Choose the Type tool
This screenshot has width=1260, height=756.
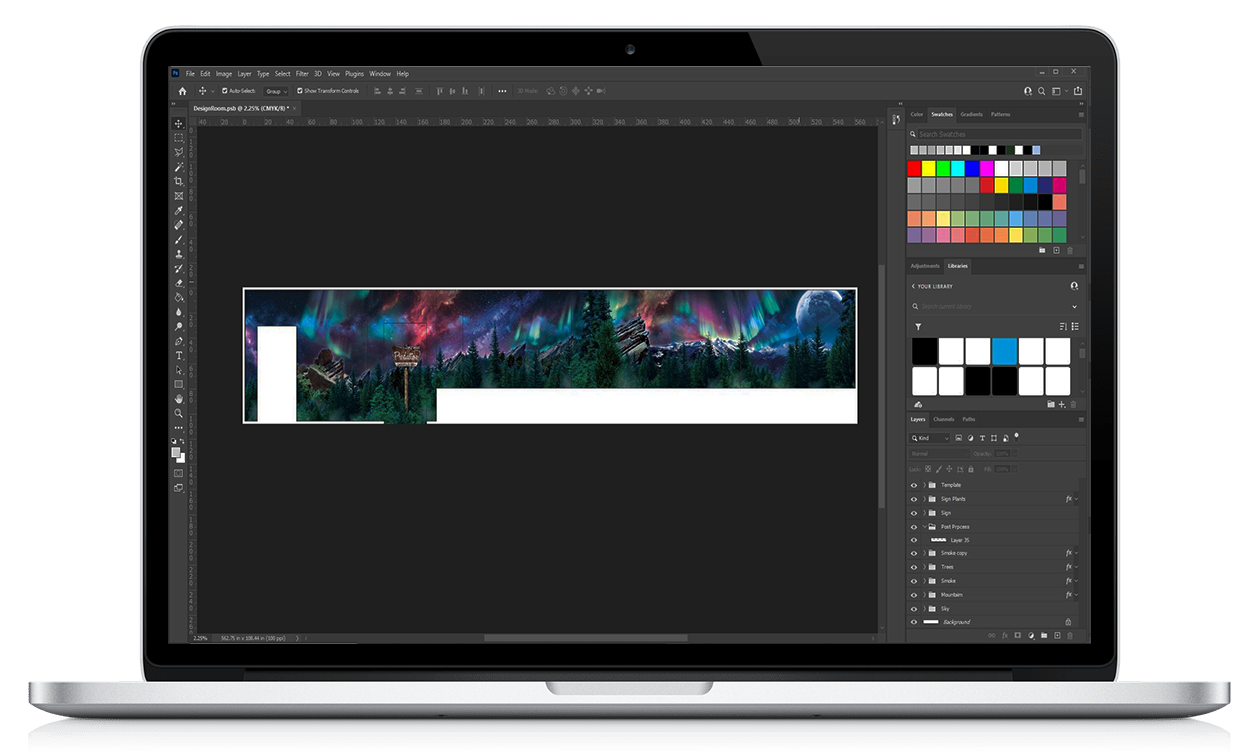[x=179, y=355]
